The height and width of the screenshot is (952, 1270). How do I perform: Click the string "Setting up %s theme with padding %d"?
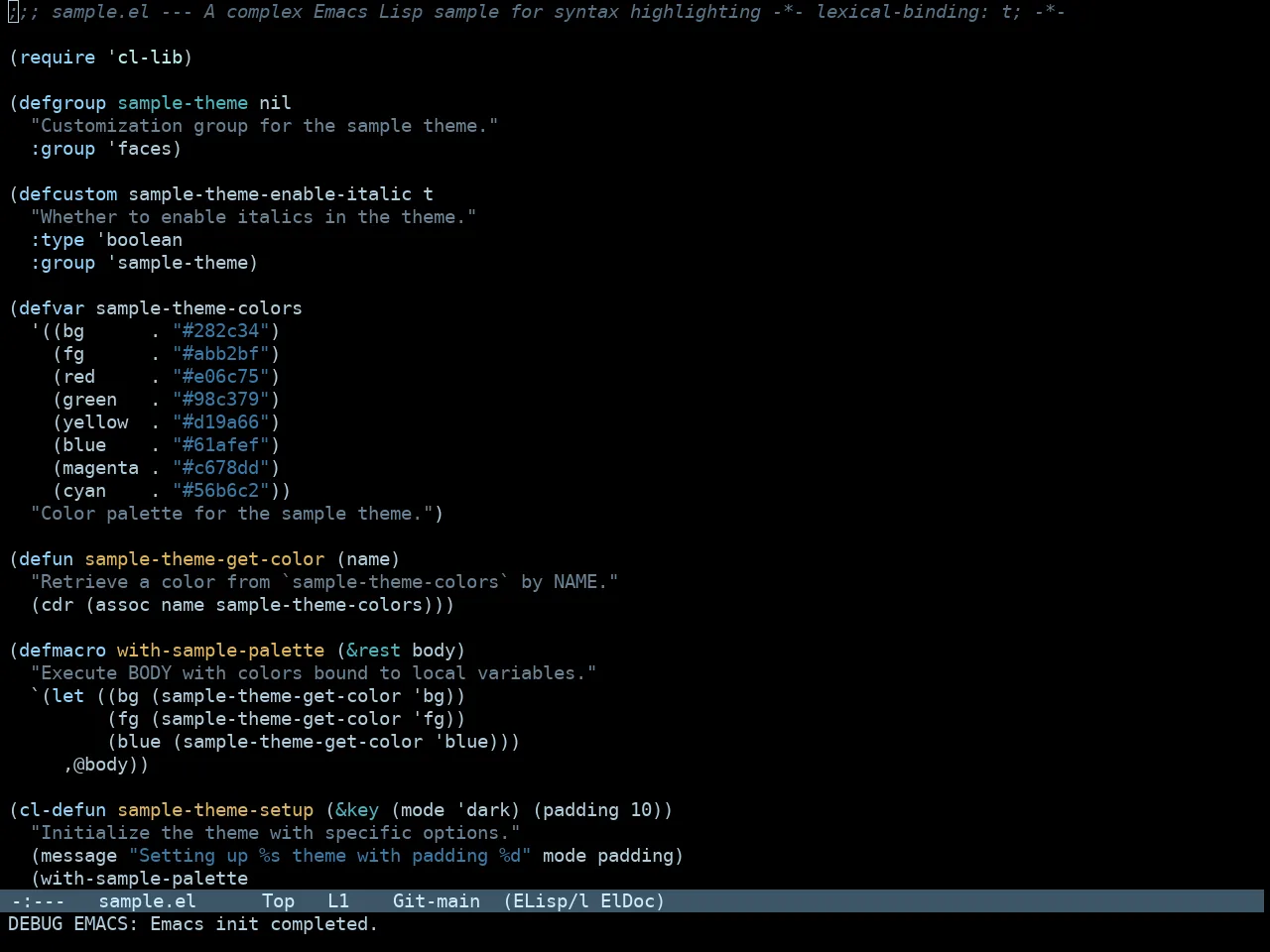[330, 855]
